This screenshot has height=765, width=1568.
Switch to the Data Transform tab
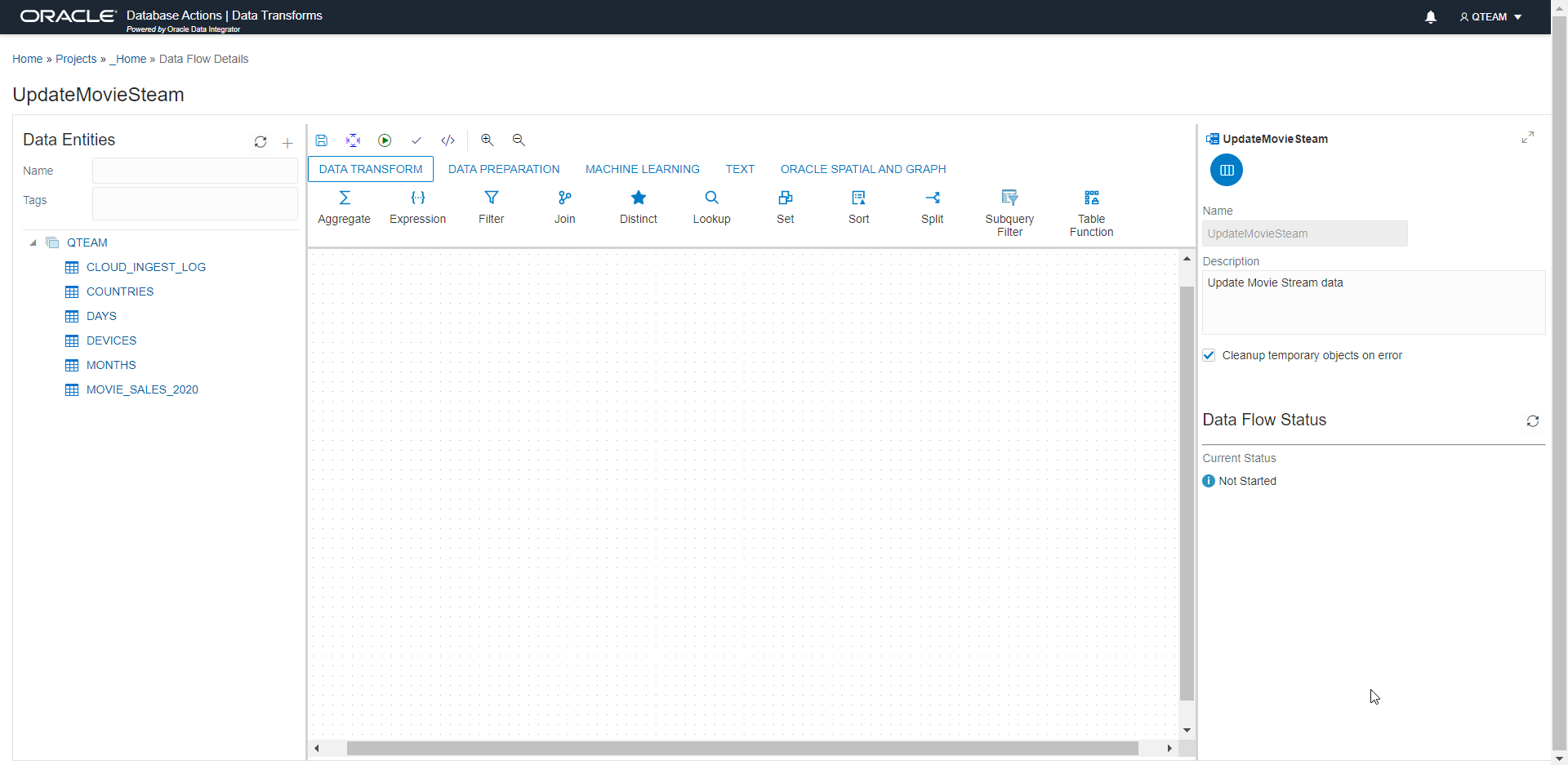pyautogui.click(x=371, y=169)
